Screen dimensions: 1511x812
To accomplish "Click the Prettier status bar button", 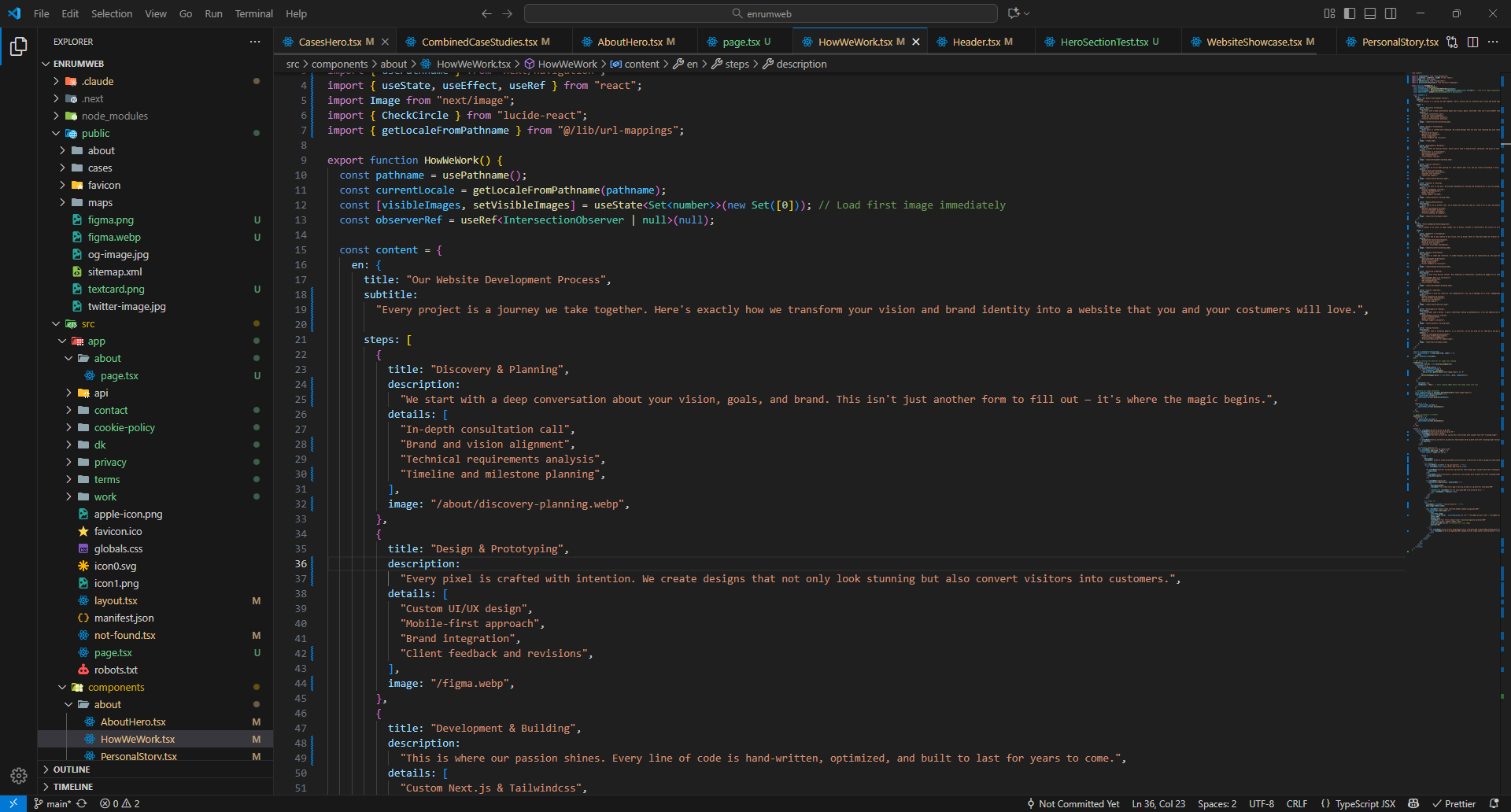I will point(1454,803).
